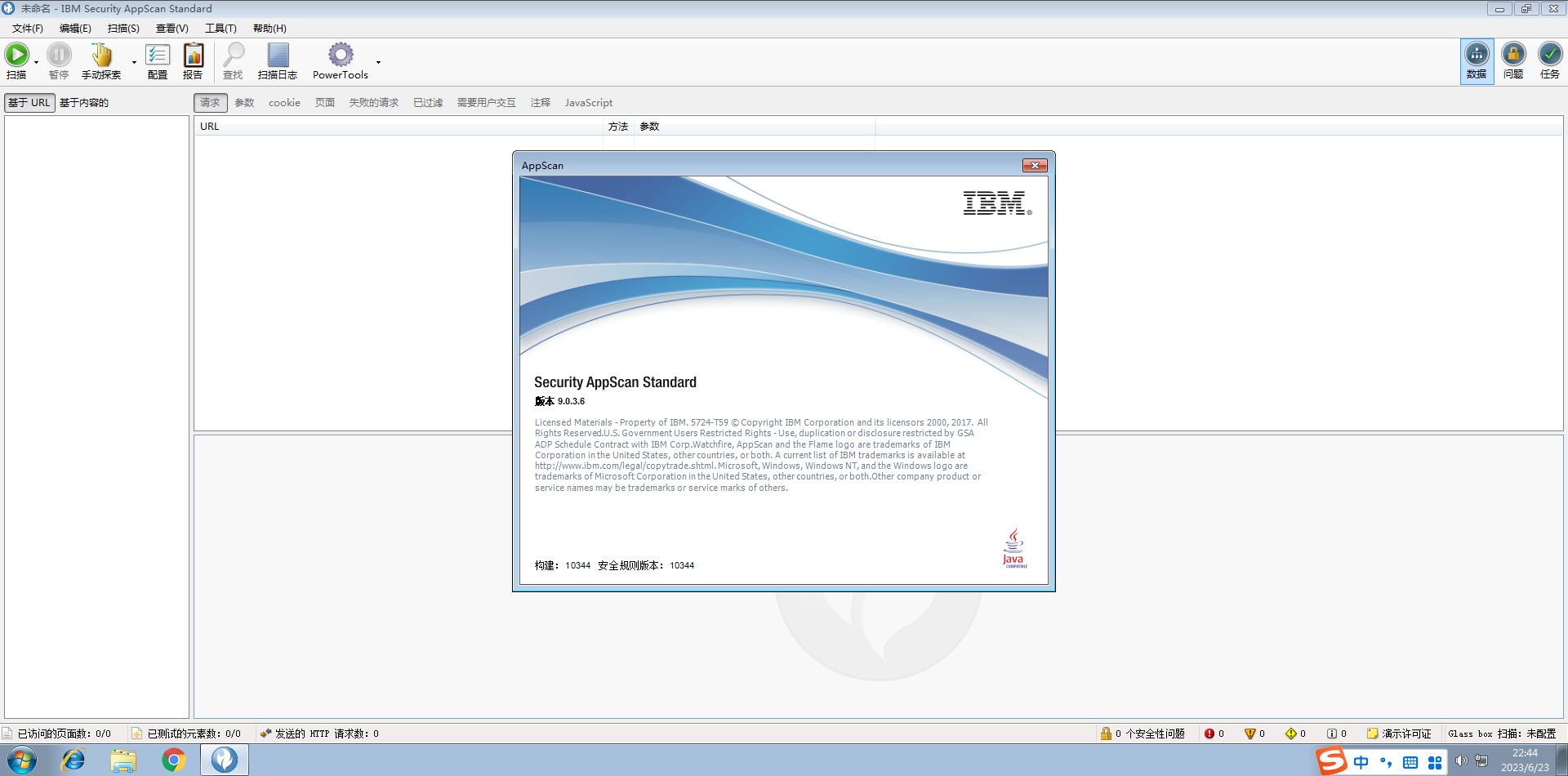
Task: Click the Glass box 扫描: 未配置 status
Action: 1502,734
